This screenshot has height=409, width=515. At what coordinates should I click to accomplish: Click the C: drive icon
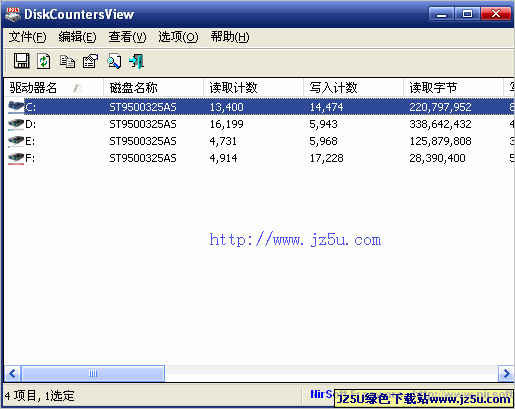click(16, 107)
